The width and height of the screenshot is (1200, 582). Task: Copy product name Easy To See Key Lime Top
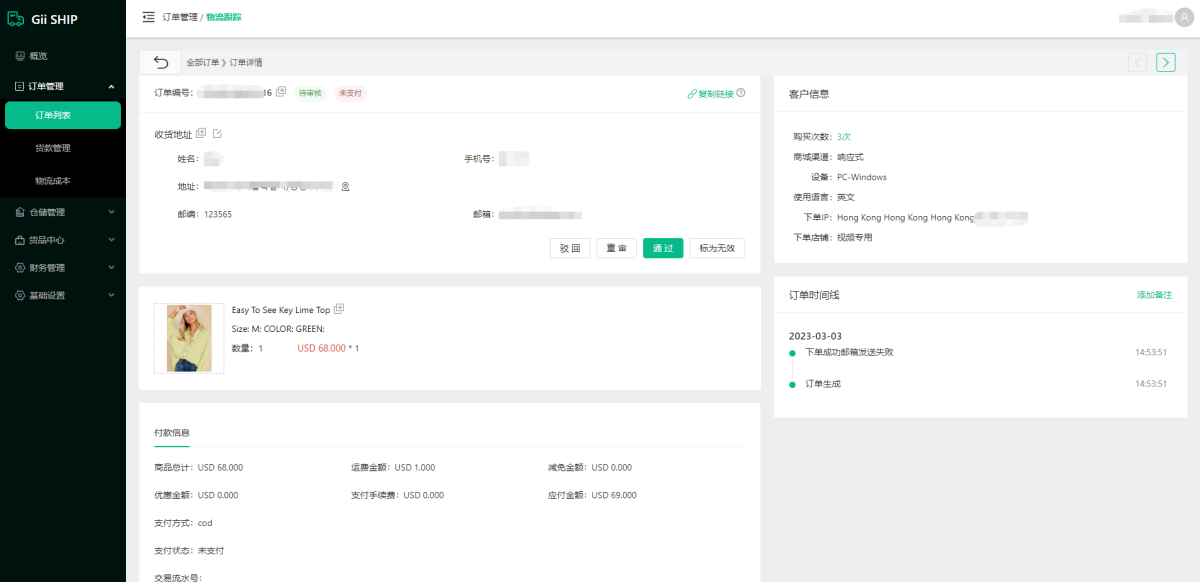[x=339, y=309]
